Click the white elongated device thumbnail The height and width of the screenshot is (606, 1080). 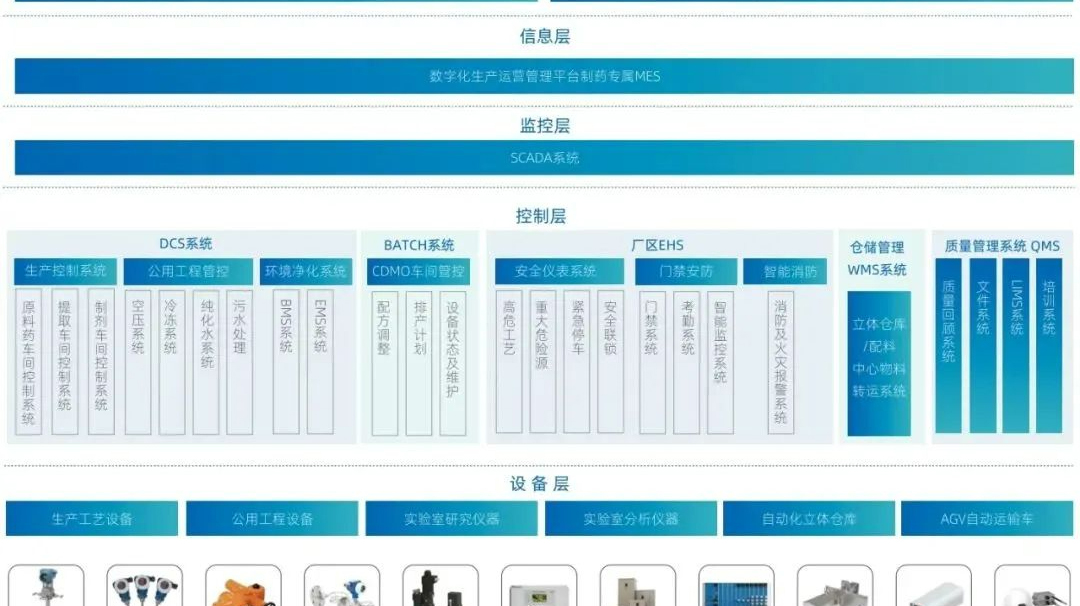(933, 587)
